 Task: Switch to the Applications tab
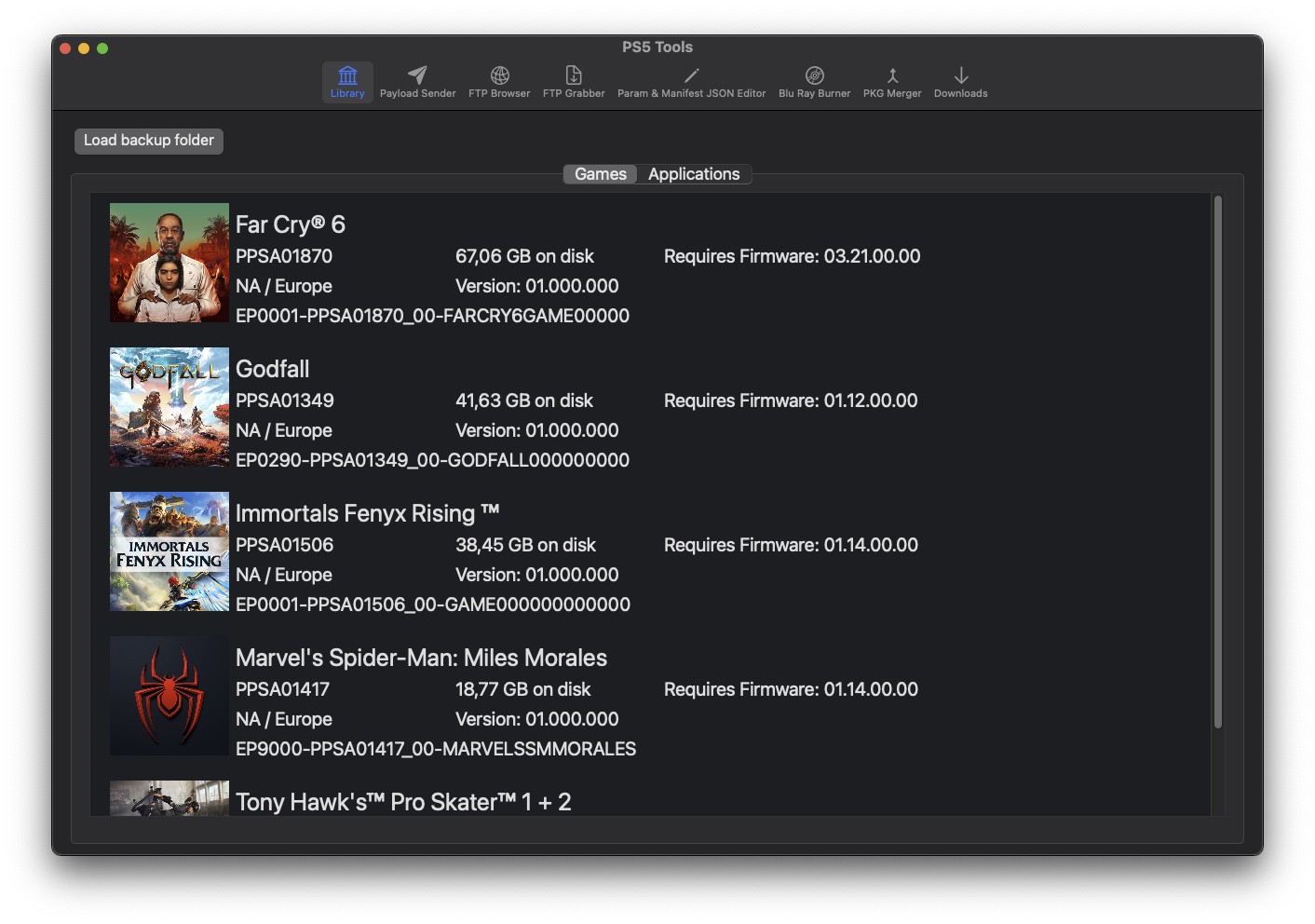coord(694,174)
